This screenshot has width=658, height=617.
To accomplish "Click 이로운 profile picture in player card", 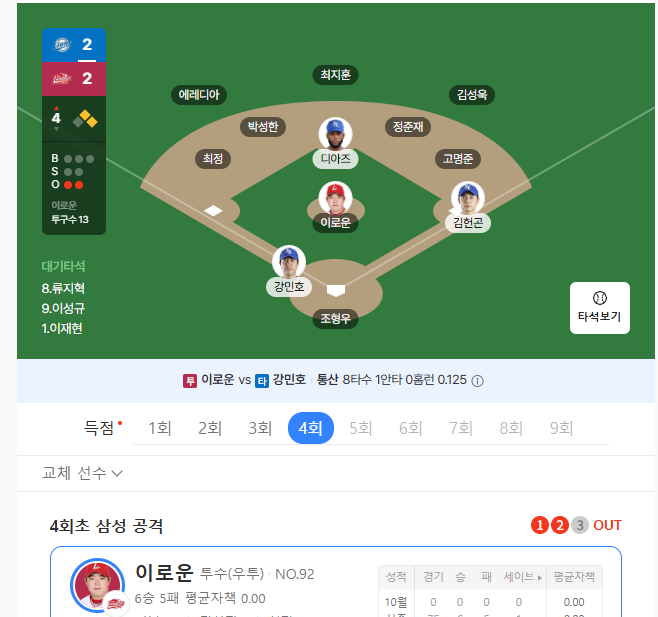I will [x=97, y=585].
